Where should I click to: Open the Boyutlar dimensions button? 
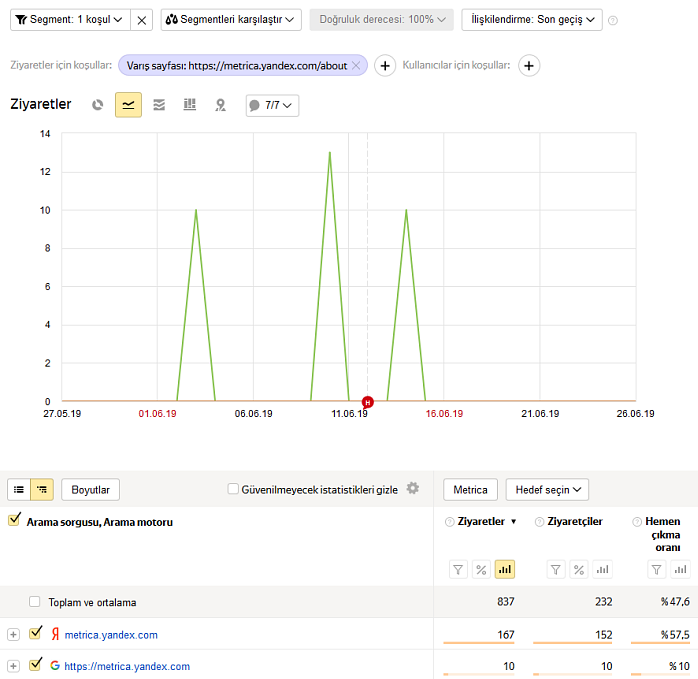pos(90,490)
